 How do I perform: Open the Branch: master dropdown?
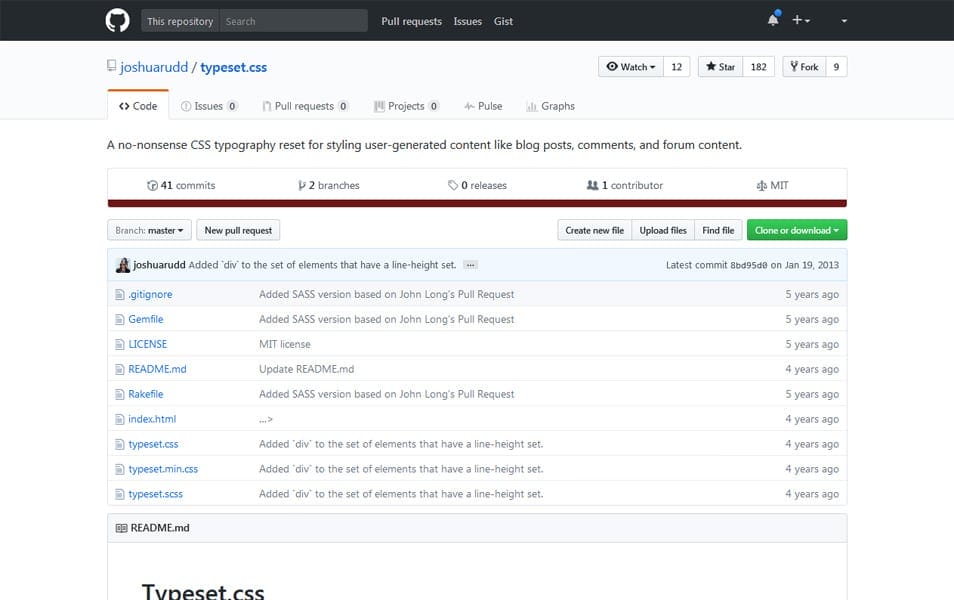148,230
